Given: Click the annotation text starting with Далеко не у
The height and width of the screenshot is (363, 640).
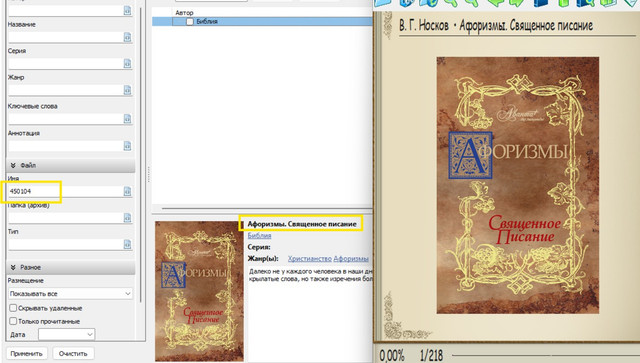Looking at the screenshot, I should pyautogui.click(x=310, y=275).
